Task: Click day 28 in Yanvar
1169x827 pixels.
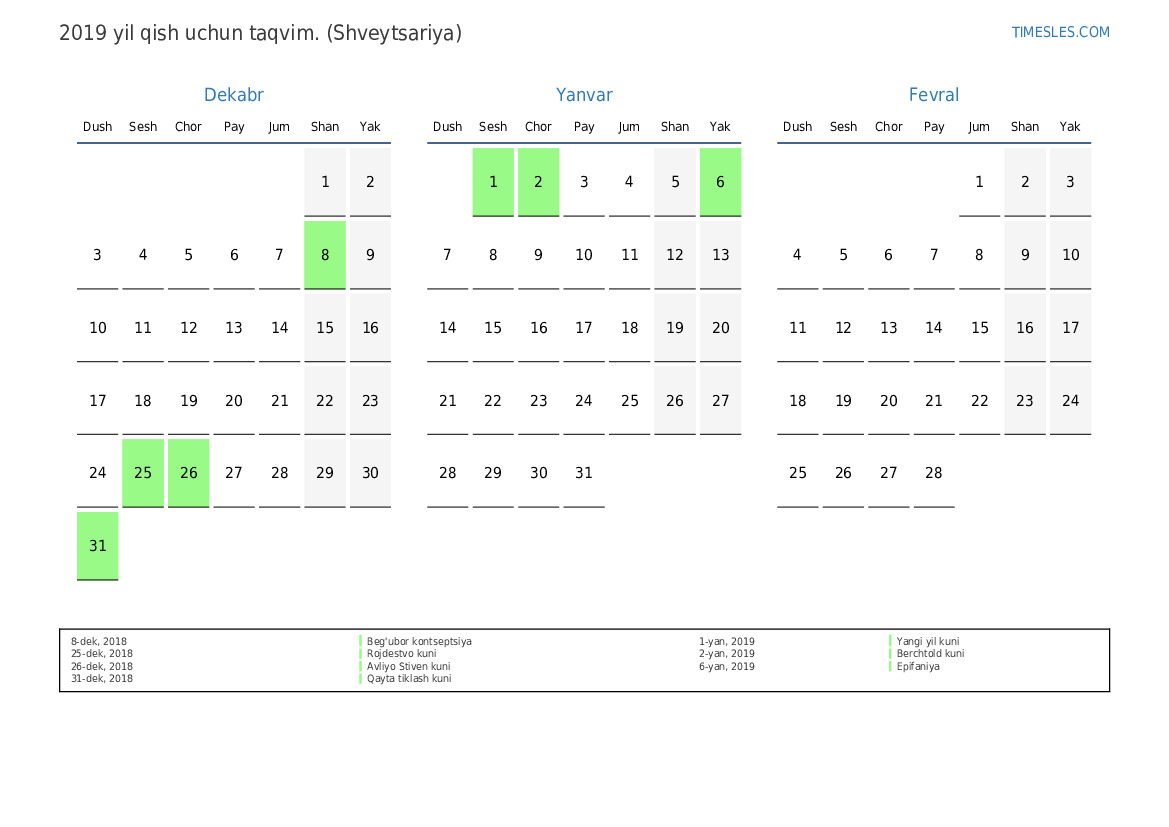Action: tap(447, 473)
